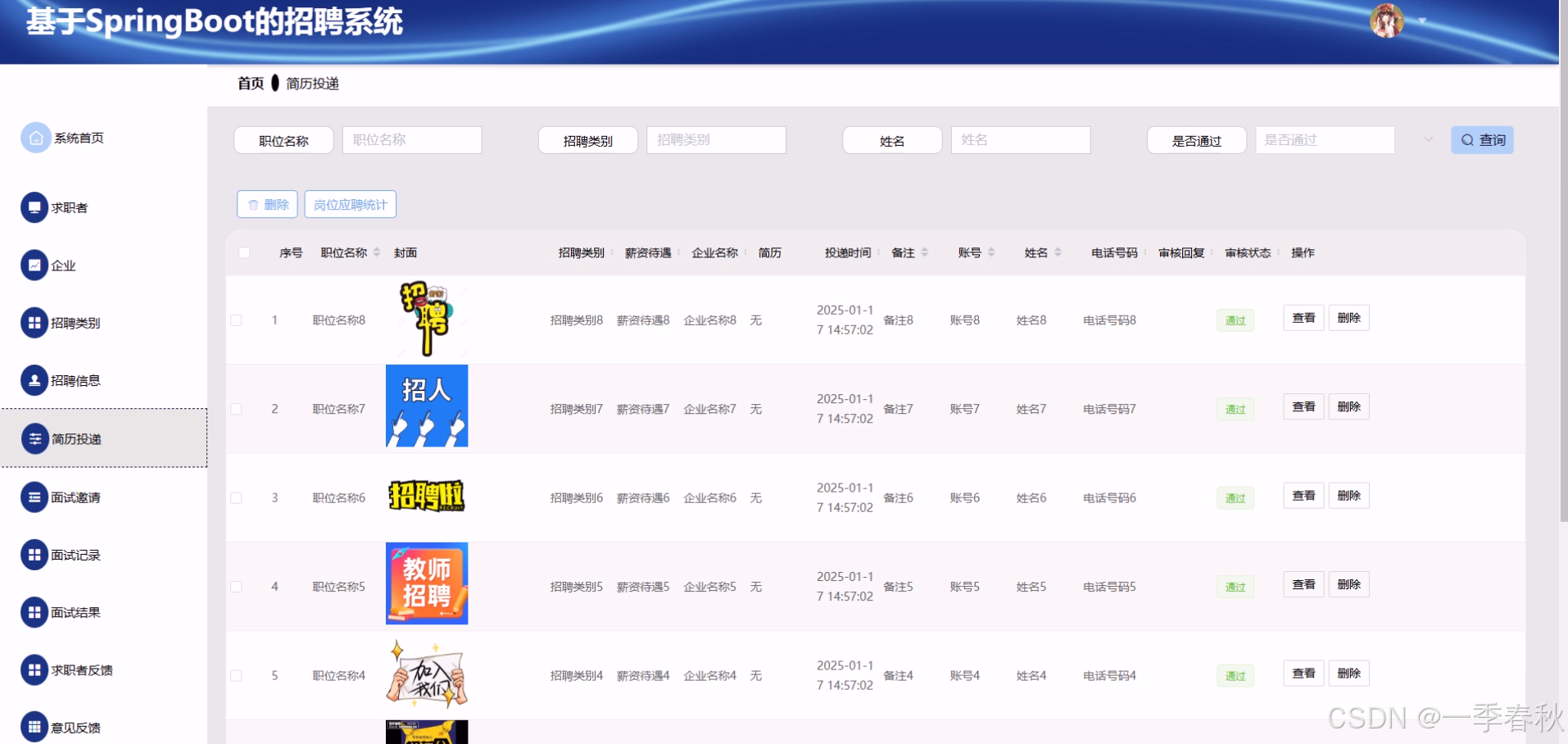This screenshot has height=744, width=1568.
Task: Click the 查询 search button
Action: tap(1482, 140)
